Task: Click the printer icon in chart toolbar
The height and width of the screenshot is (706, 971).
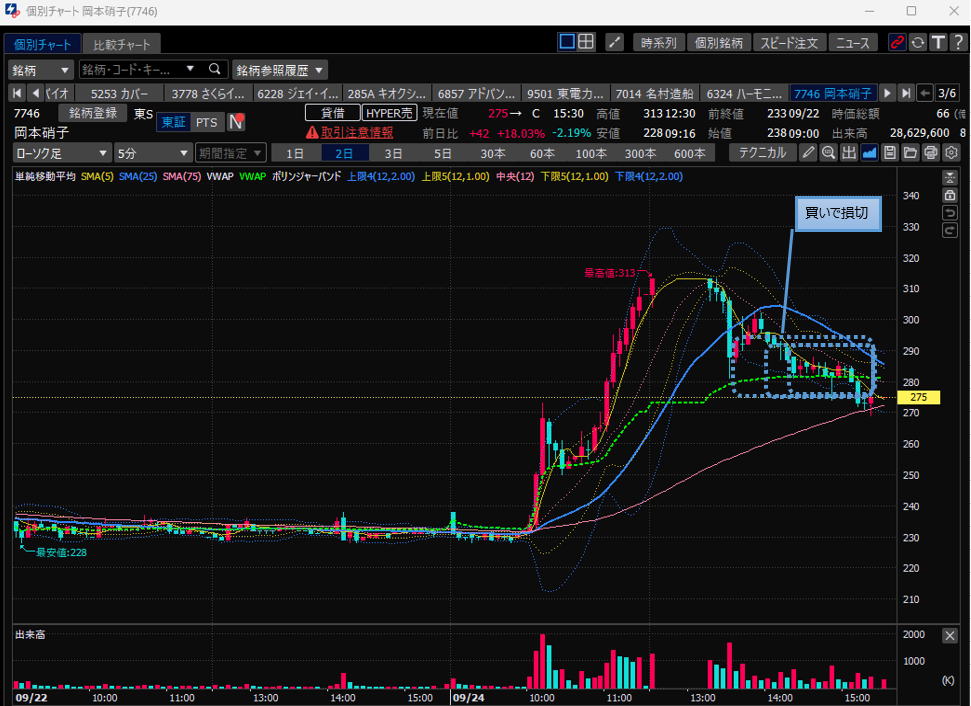Action: (x=931, y=153)
